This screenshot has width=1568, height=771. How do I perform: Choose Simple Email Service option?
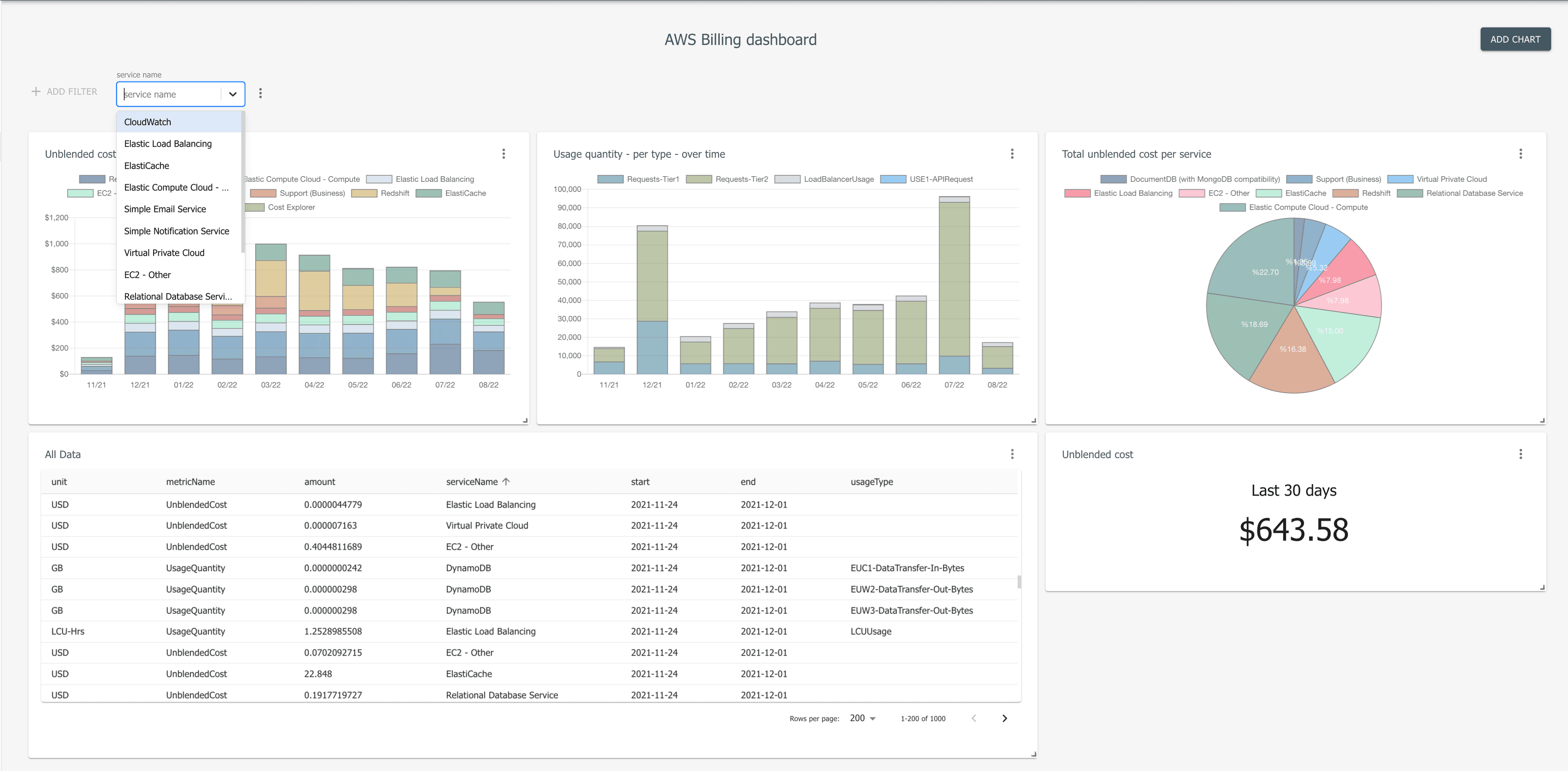(165, 209)
